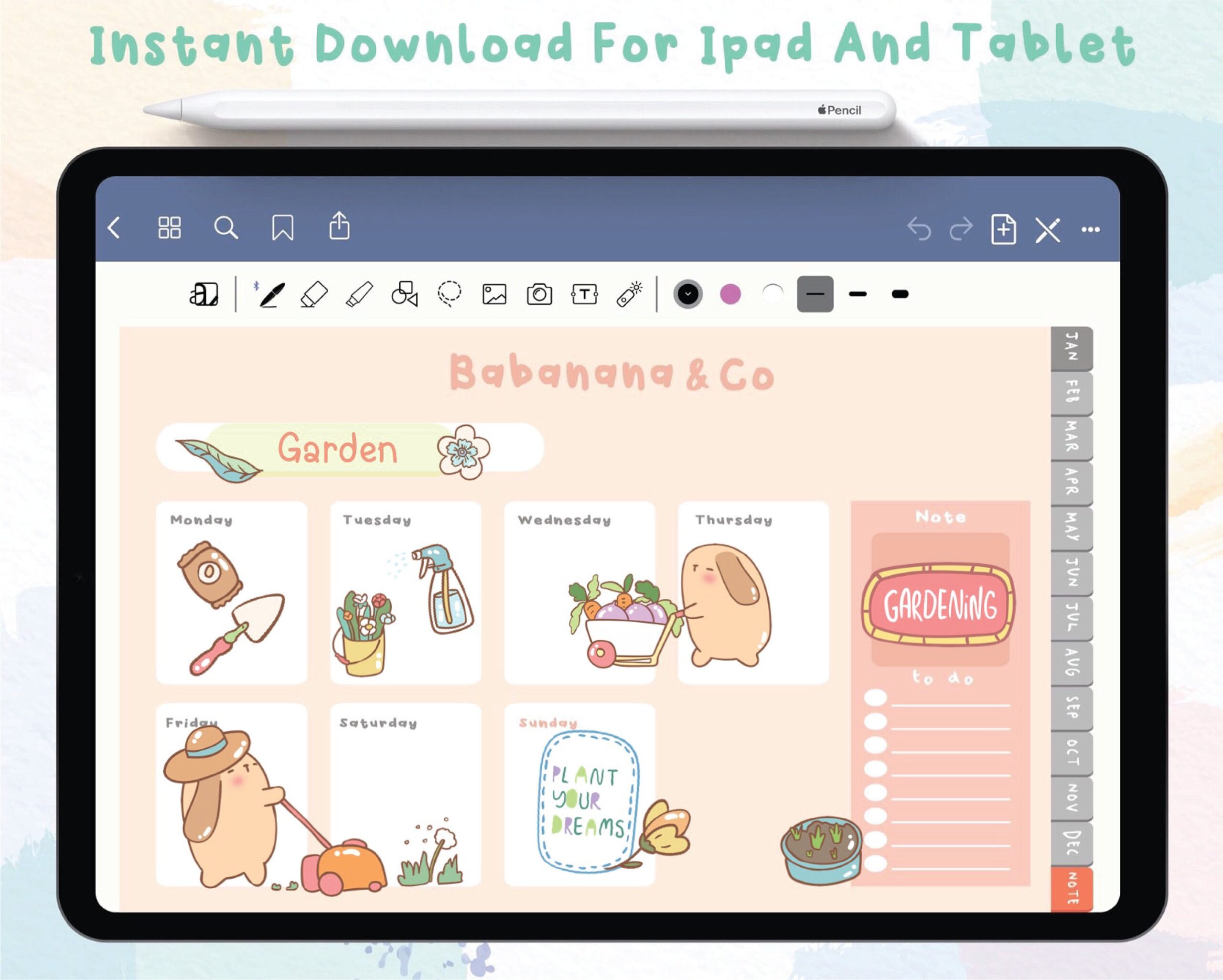Check the second to-do bubble
Image resolution: width=1223 pixels, height=980 pixels.
click(875, 722)
